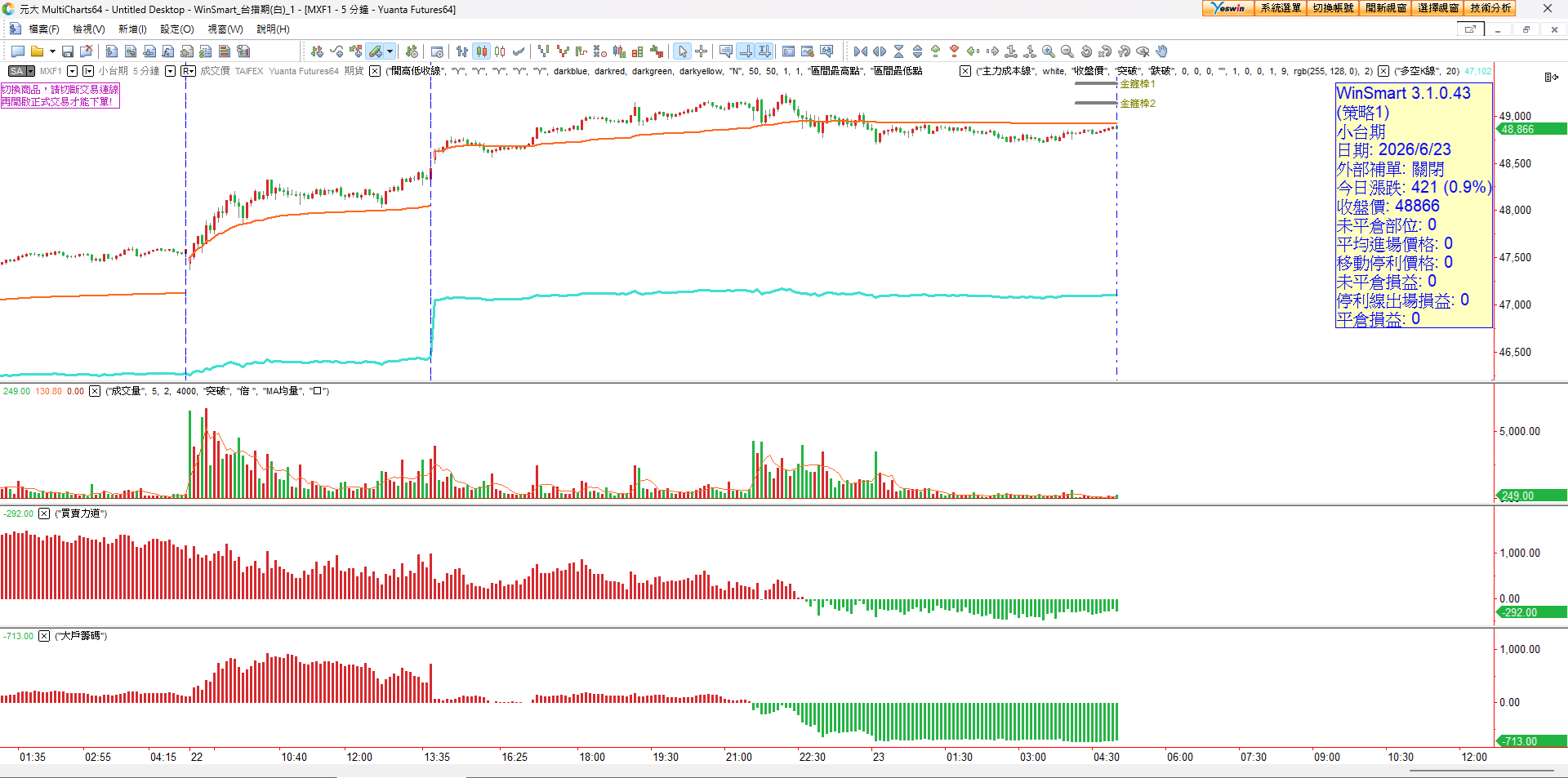Viewport: 1568px width, 778px height.
Task: Toggle the 成交量 volume indicator checkbox
Action: click(95, 391)
